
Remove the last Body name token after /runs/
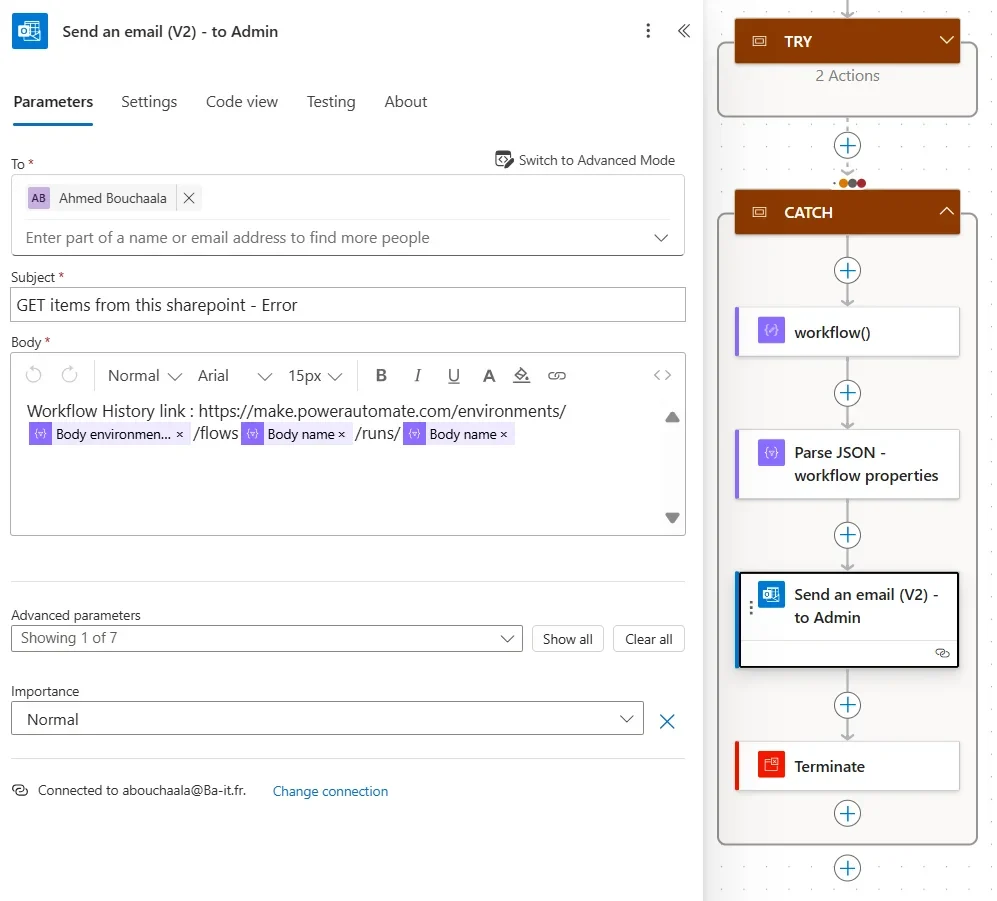pyautogui.click(x=504, y=434)
